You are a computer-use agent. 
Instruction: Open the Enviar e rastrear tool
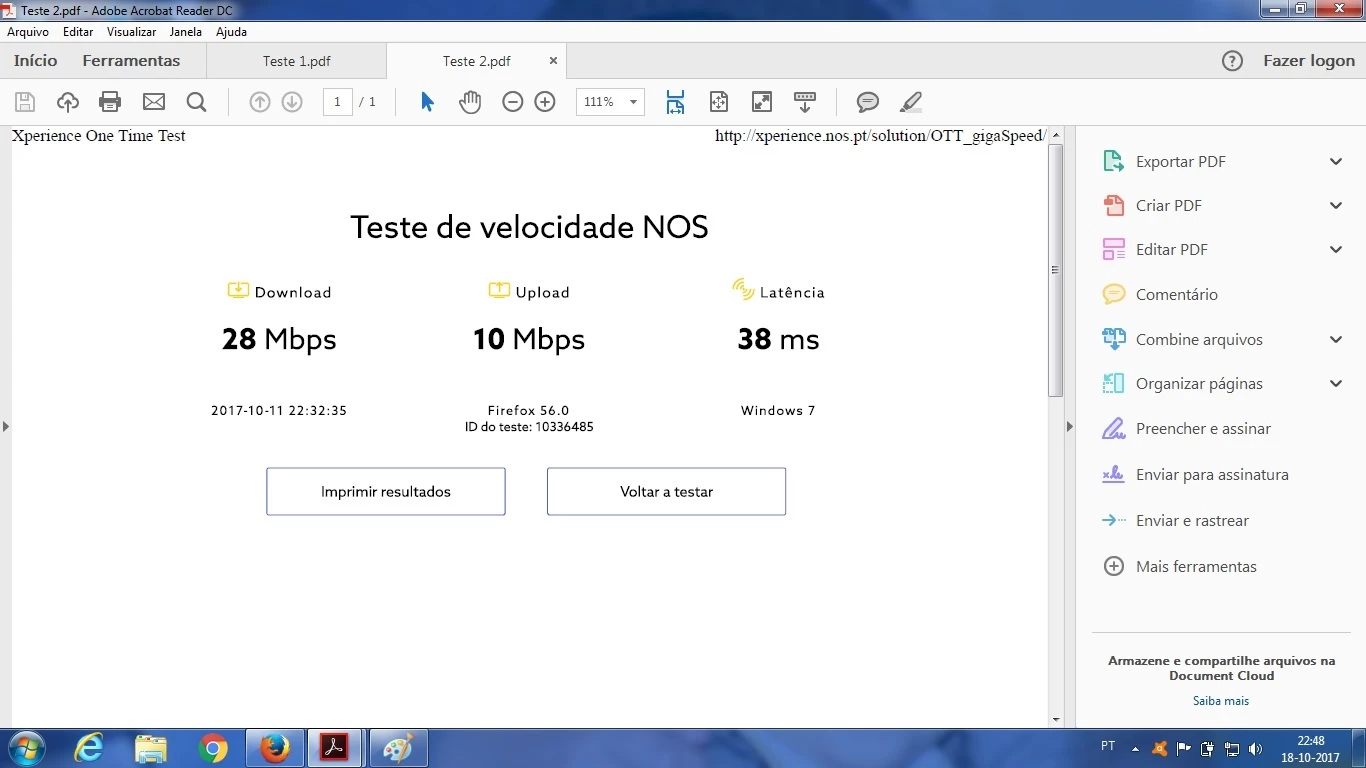[1192, 521]
